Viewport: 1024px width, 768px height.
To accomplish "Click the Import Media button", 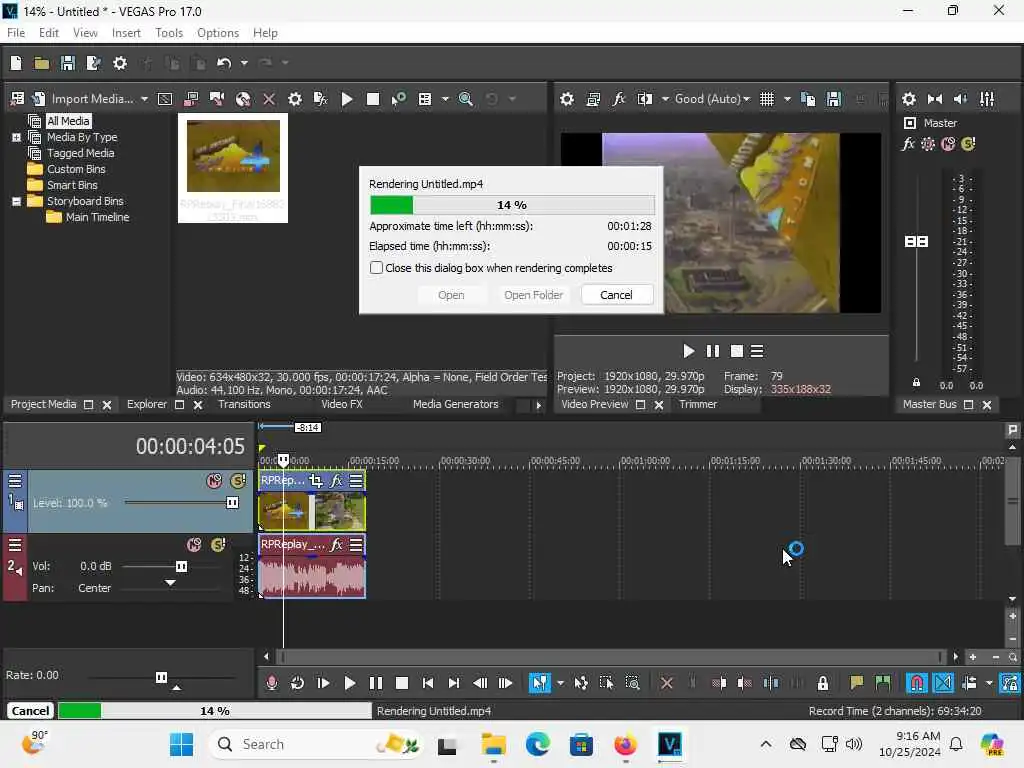I will pos(91,99).
